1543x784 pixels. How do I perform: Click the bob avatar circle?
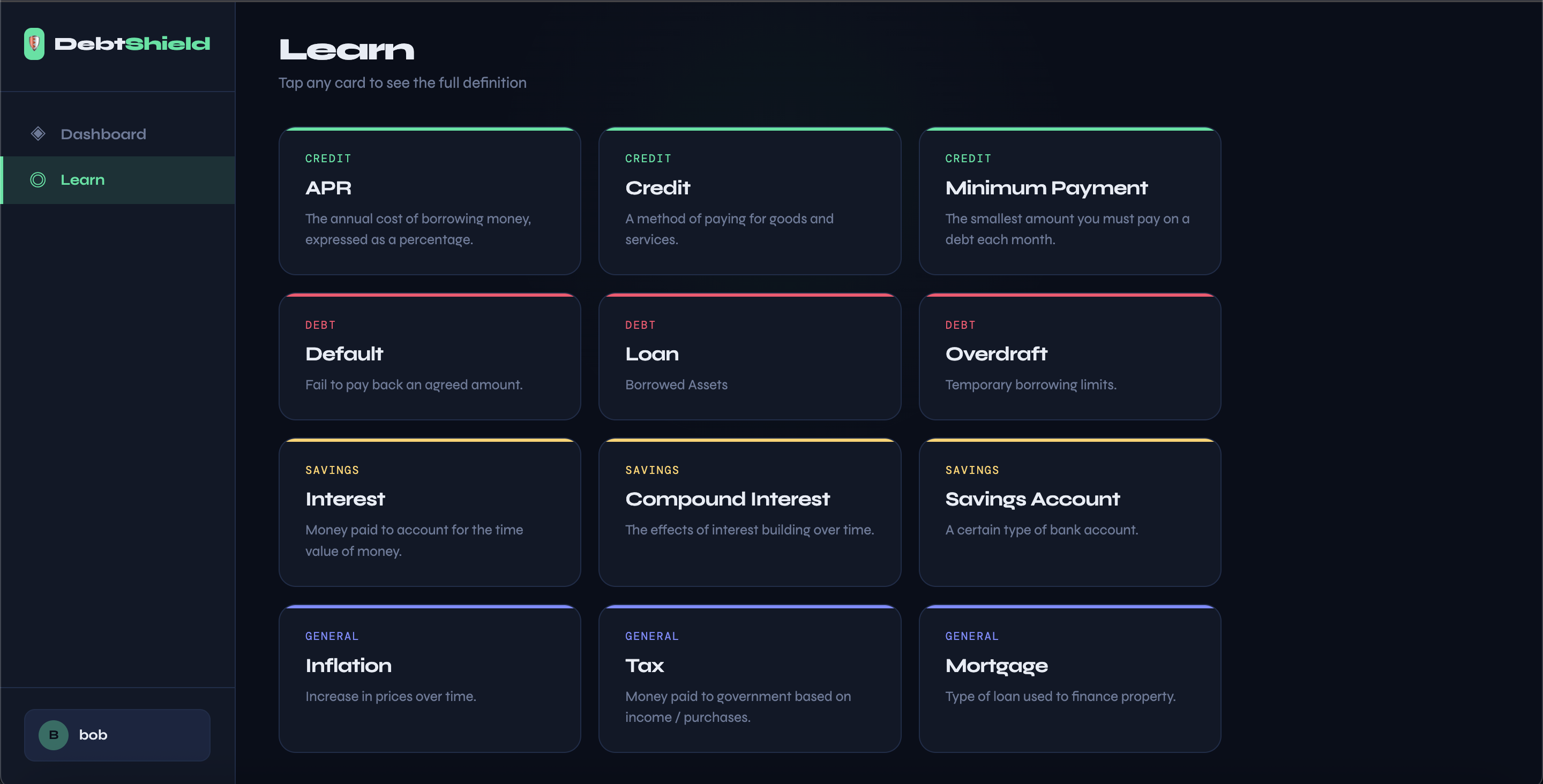point(54,735)
